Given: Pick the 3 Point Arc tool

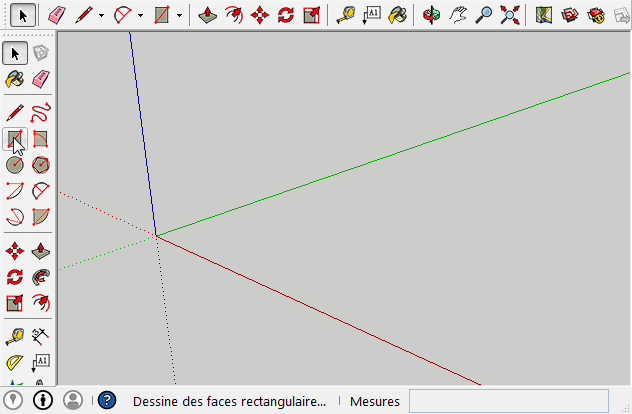Looking at the screenshot, I should [15, 216].
